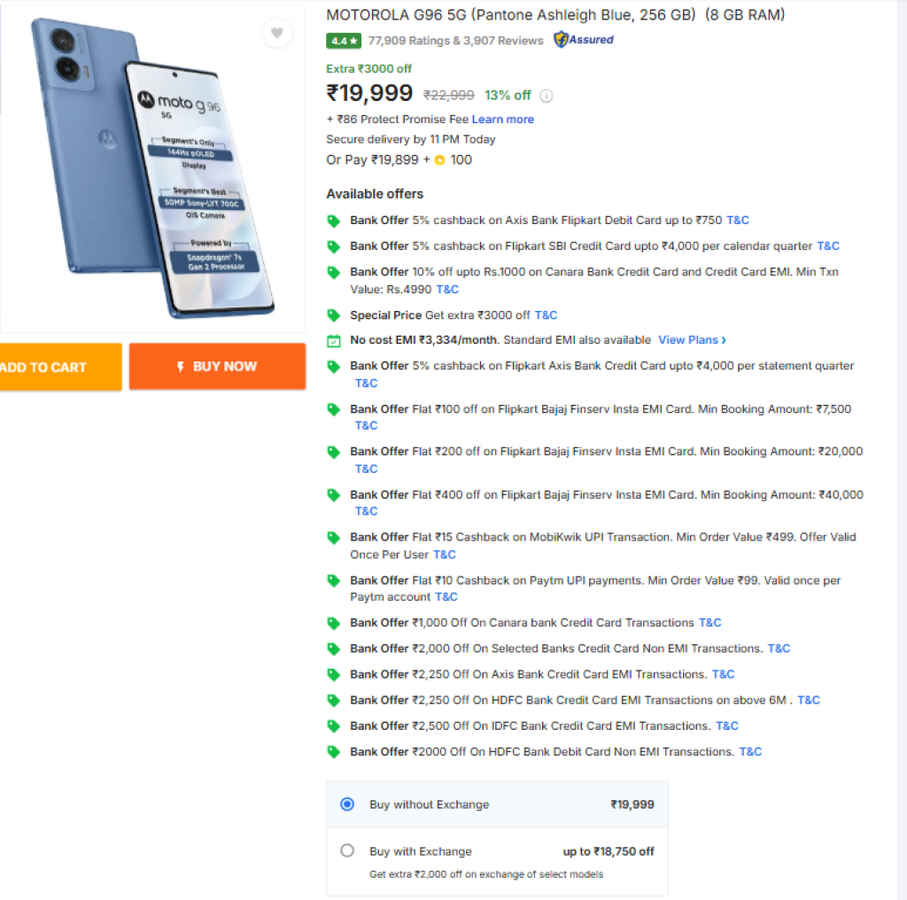The image size is (907, 900).
Task: Open Learn more for Protect Promise Fee
Action: 503,119
